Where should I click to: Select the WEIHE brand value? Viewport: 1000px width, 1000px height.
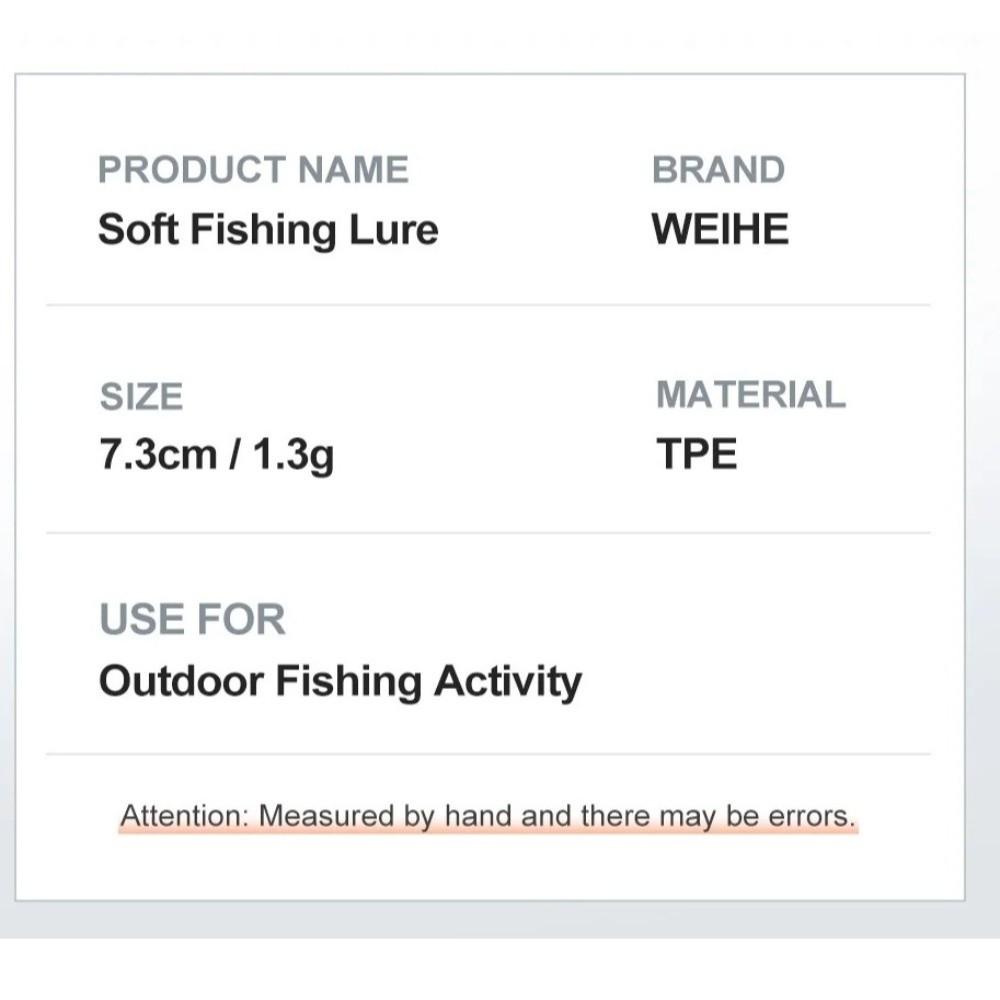point(720,230)
